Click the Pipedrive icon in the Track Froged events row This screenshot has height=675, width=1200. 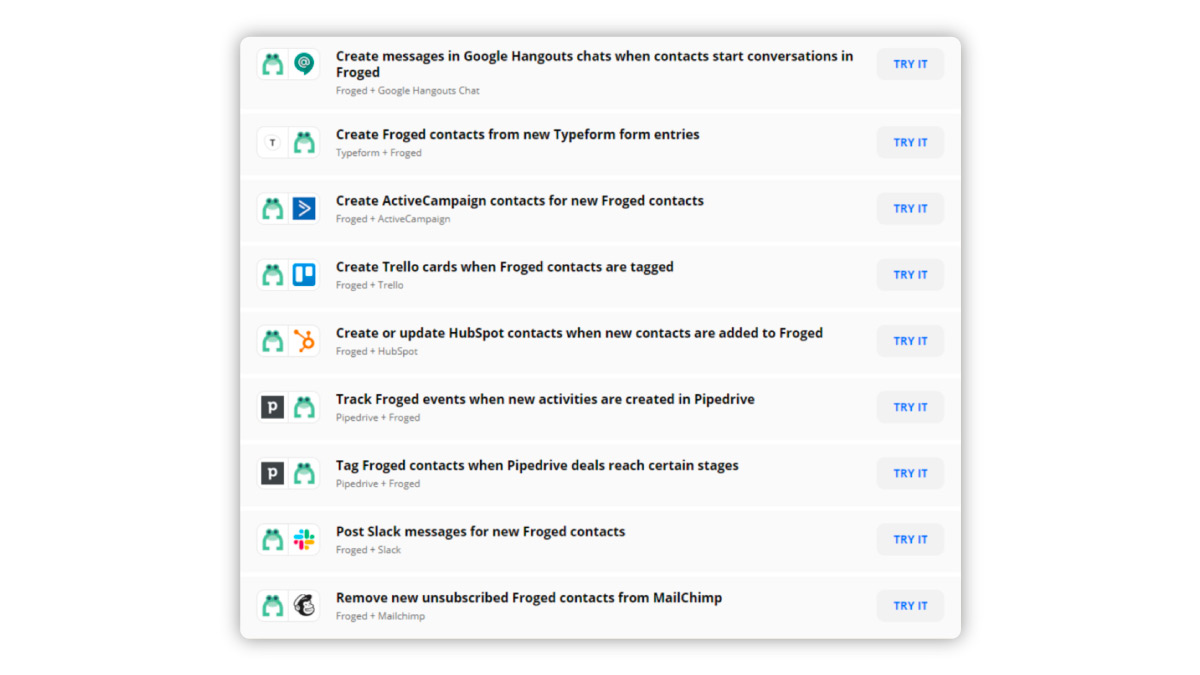(x=273, y=407)
